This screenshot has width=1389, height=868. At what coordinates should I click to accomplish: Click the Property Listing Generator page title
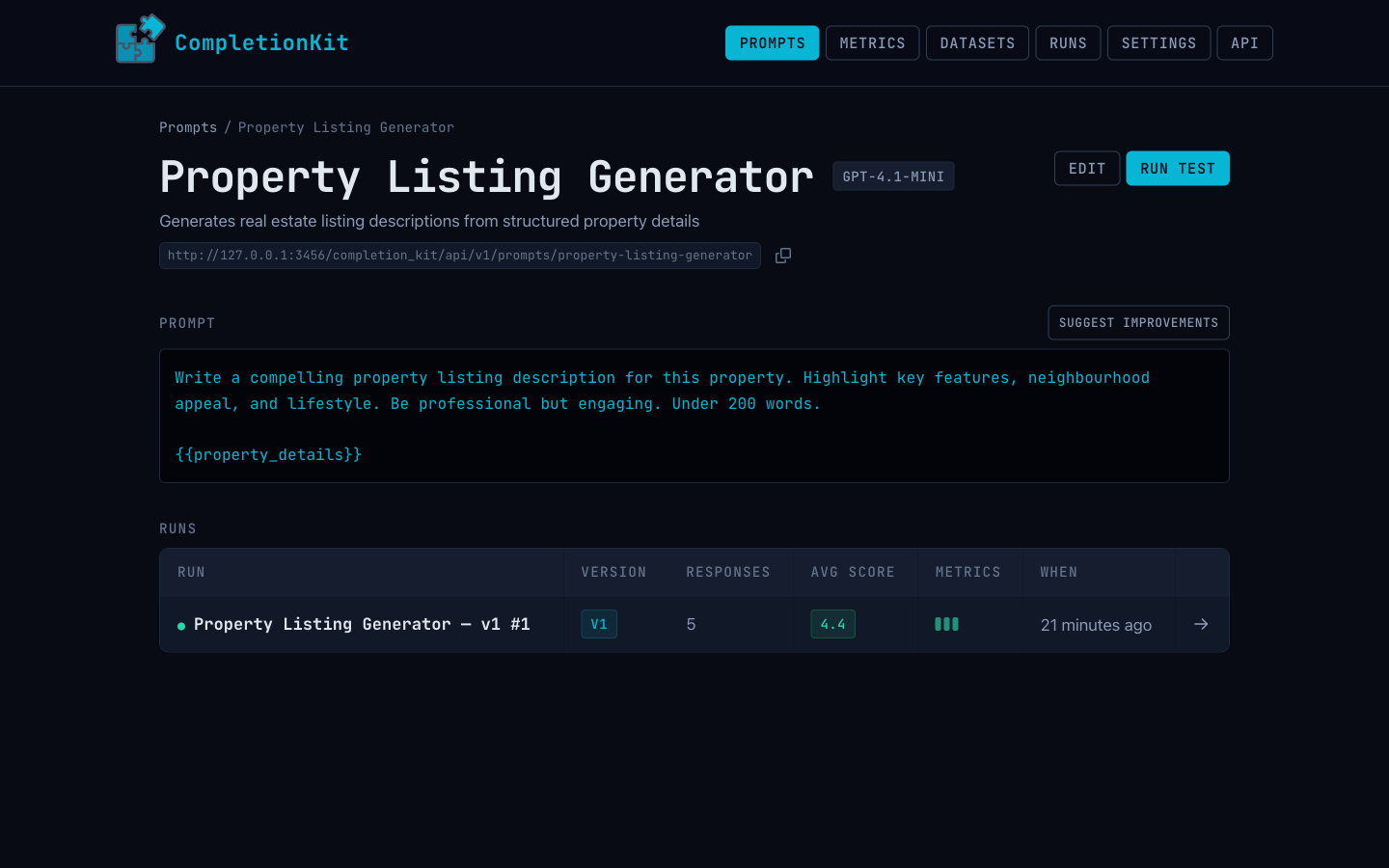(x=486, y=177)
